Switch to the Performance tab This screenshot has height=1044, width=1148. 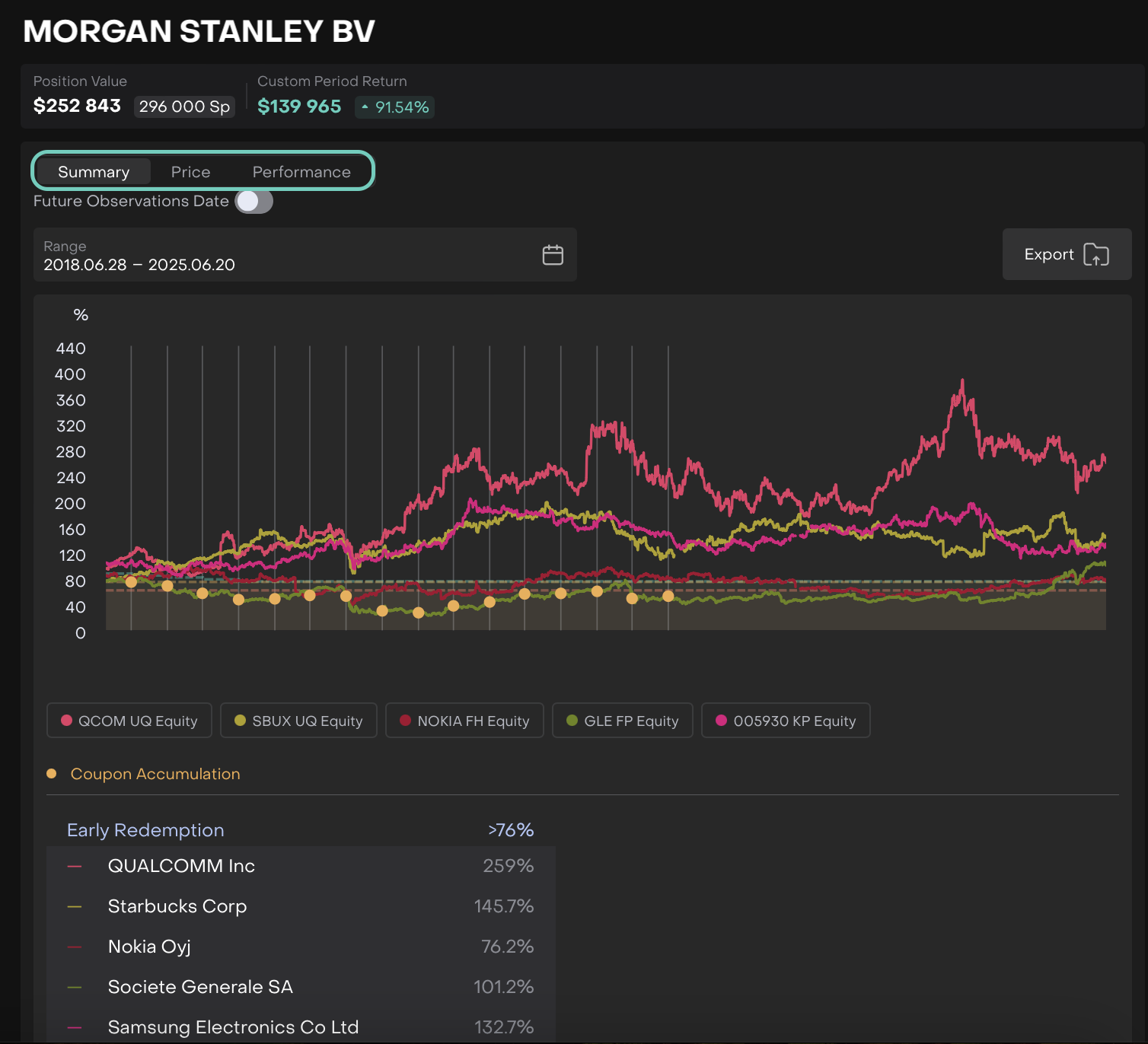pos(301,172)
